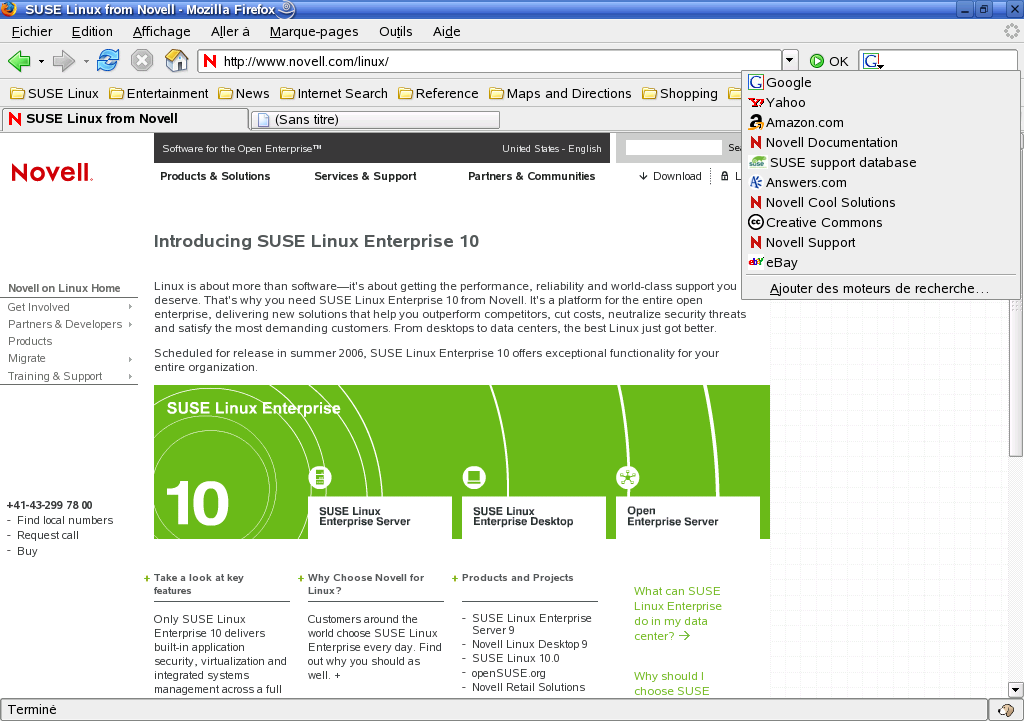Expand Partners & Developers sidebar arrow

[131, 324]
